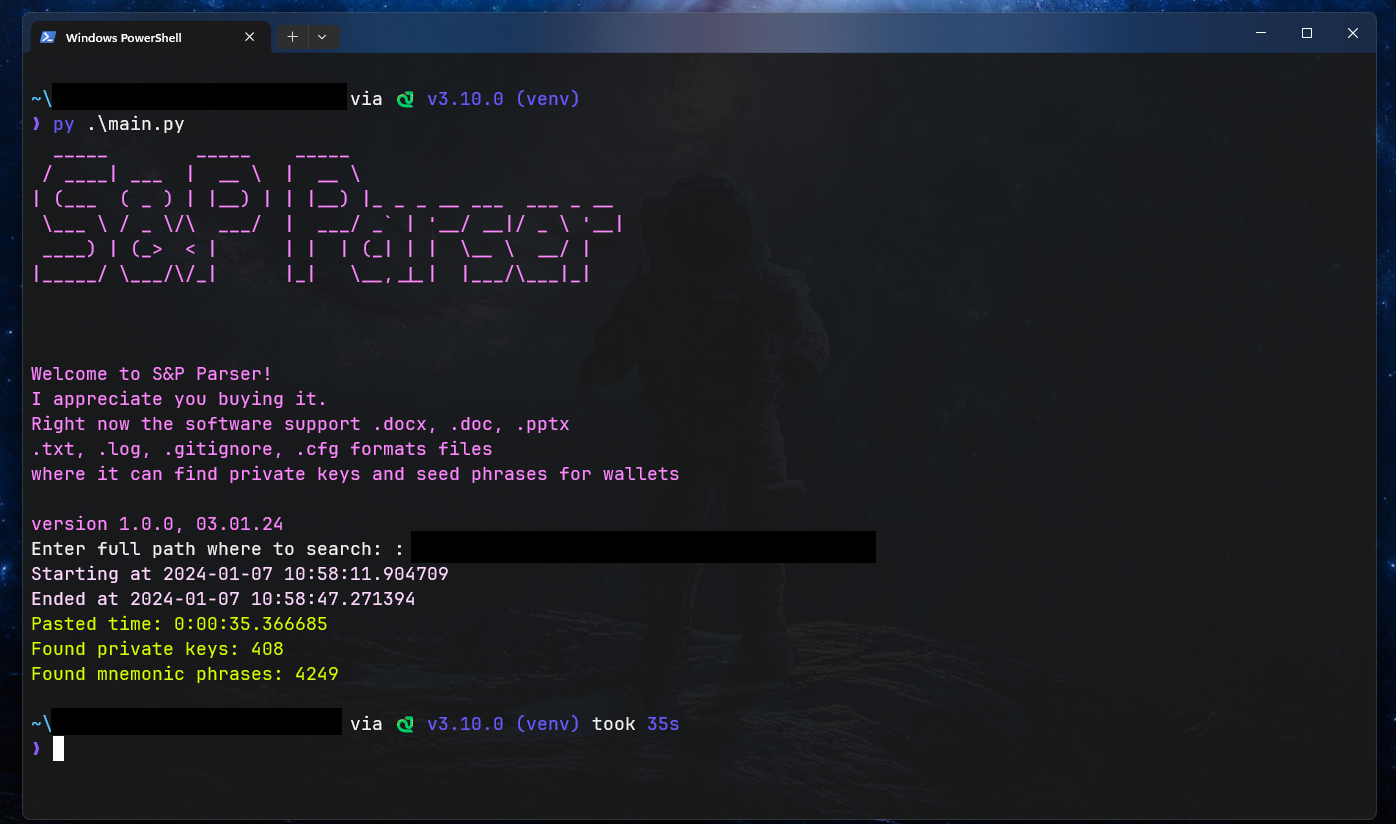Click the 'v3.10.0 (venv)' text above the py command

504,100
